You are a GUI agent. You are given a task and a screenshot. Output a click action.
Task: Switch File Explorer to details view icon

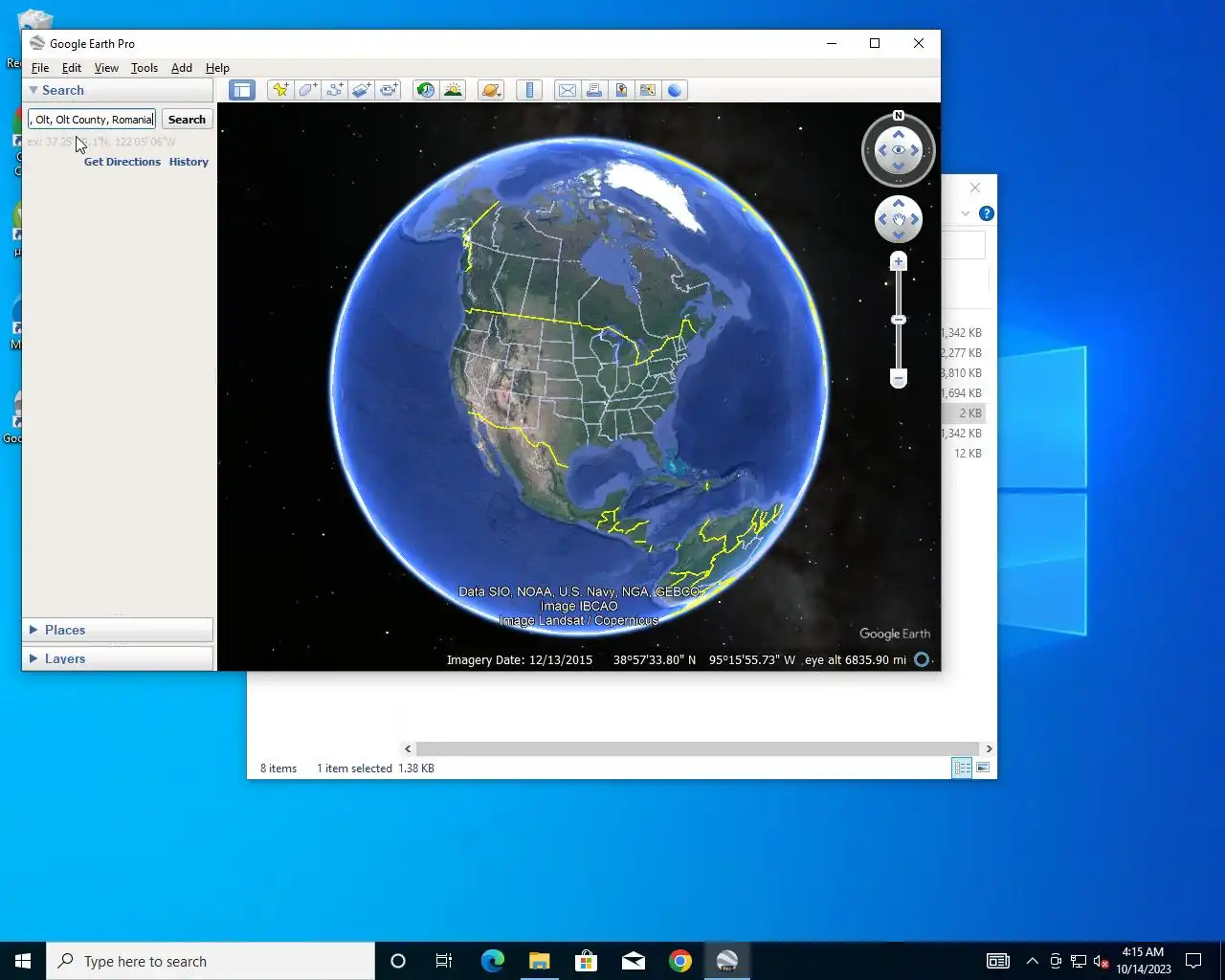pyautogui.click(x=962, y=768)
